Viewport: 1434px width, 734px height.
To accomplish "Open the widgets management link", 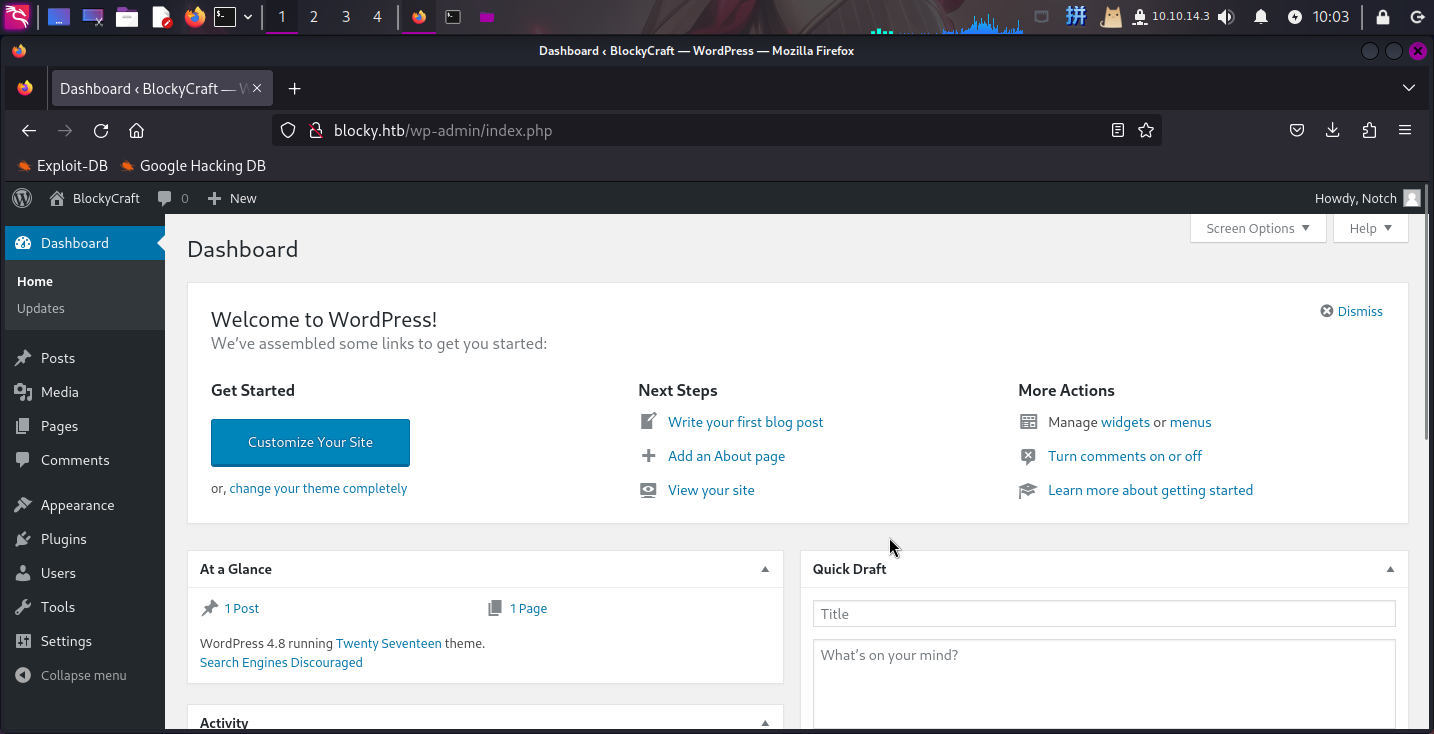I will coord(1125,422).
